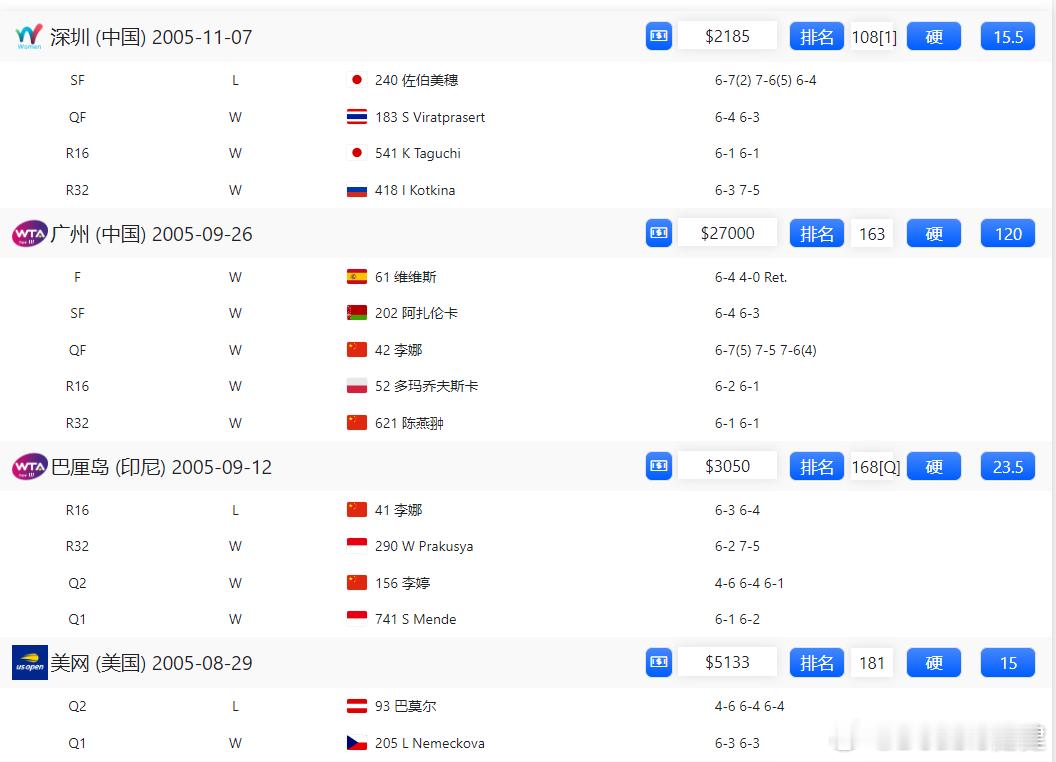Viewport: 1056px width, 762px height.
Task: Click 硬 surface button for US Open
Action: click(934, 663)
